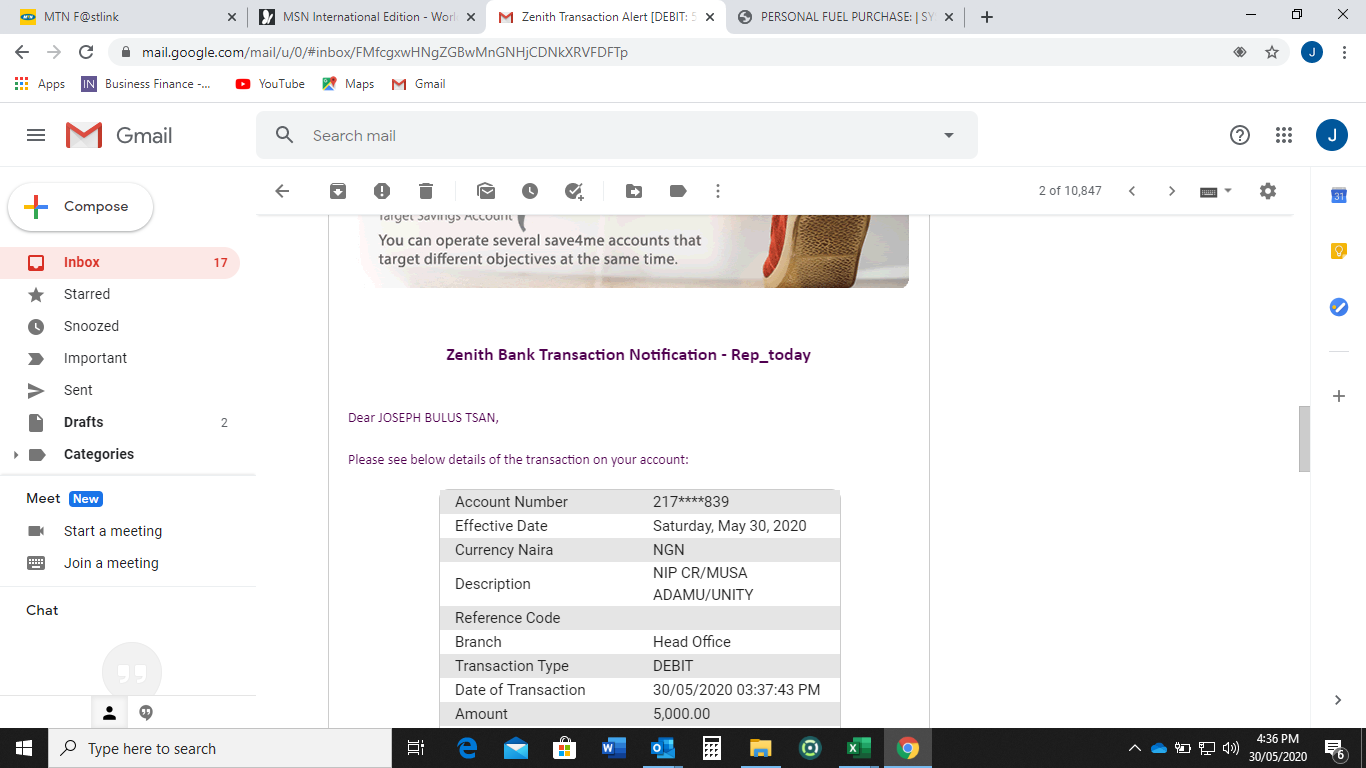Click the email vertical scrollbar thumb
The width and height of the screenshot is (1366, 768).
click(x=1304, y=438)
